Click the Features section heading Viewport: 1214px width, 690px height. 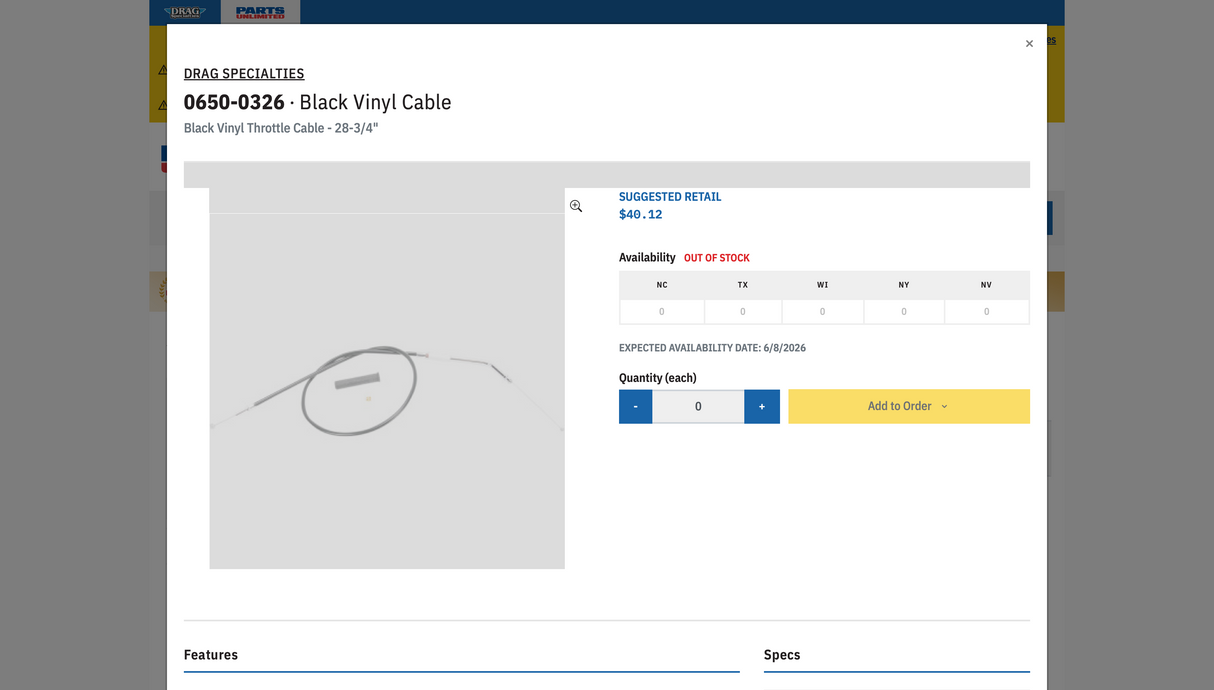[x=211, y=655]
